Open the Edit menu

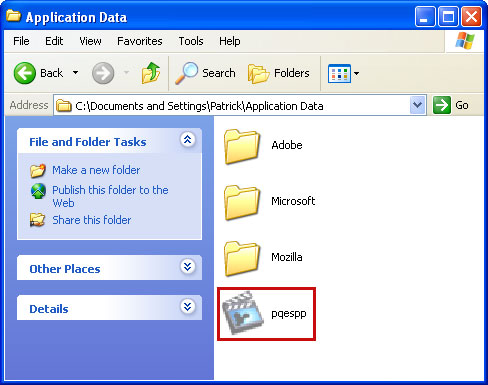(x=54, y=41)
